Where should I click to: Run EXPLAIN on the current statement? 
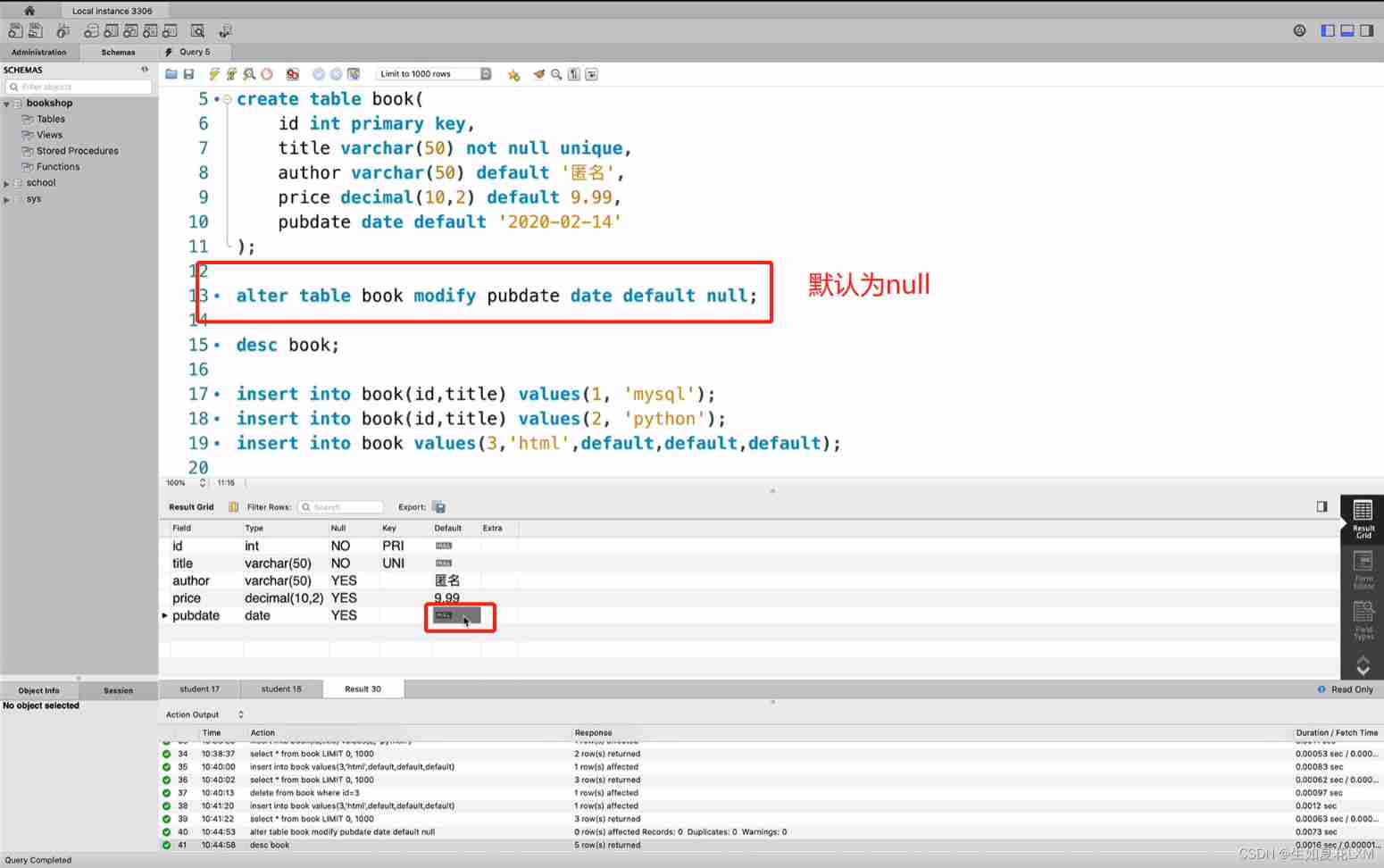pos(249,74)
